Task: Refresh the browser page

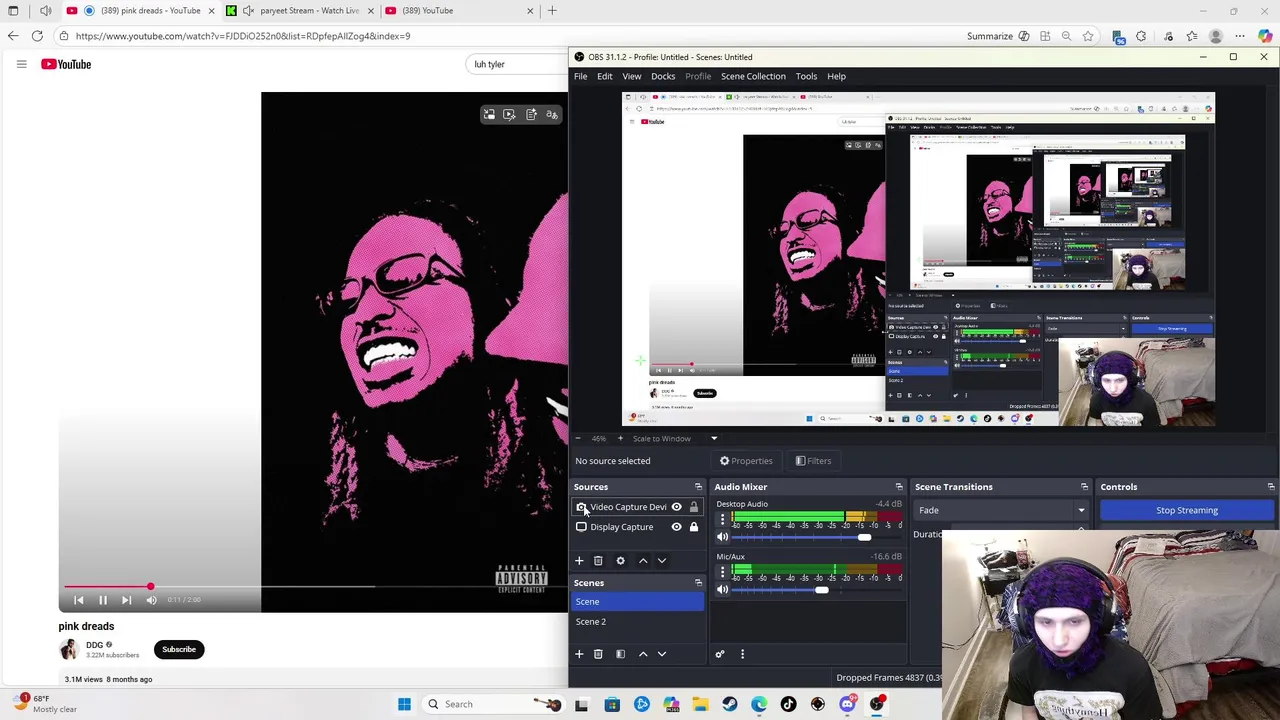Action: click(x=37, y=36)
